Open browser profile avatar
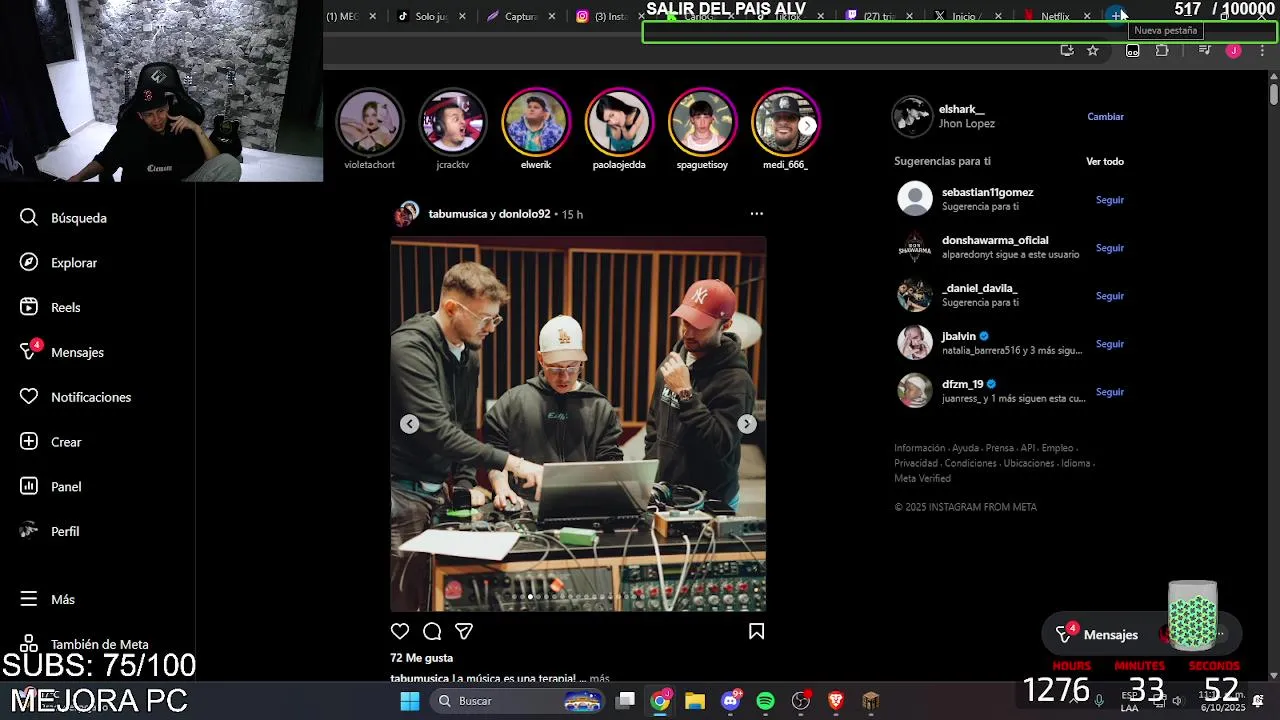The width and height of the screenshot is (1280, 720). [x=1233, y=50]
